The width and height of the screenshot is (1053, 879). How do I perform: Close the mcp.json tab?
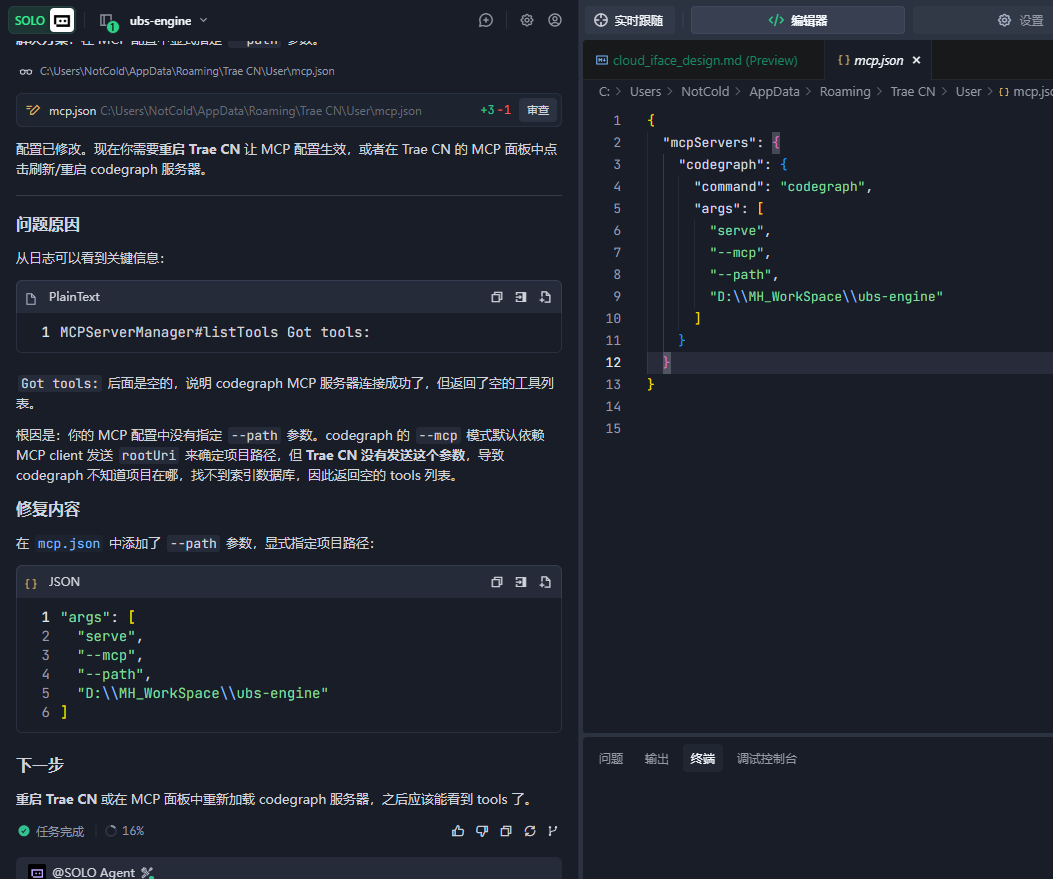click(x=916, y=60)
